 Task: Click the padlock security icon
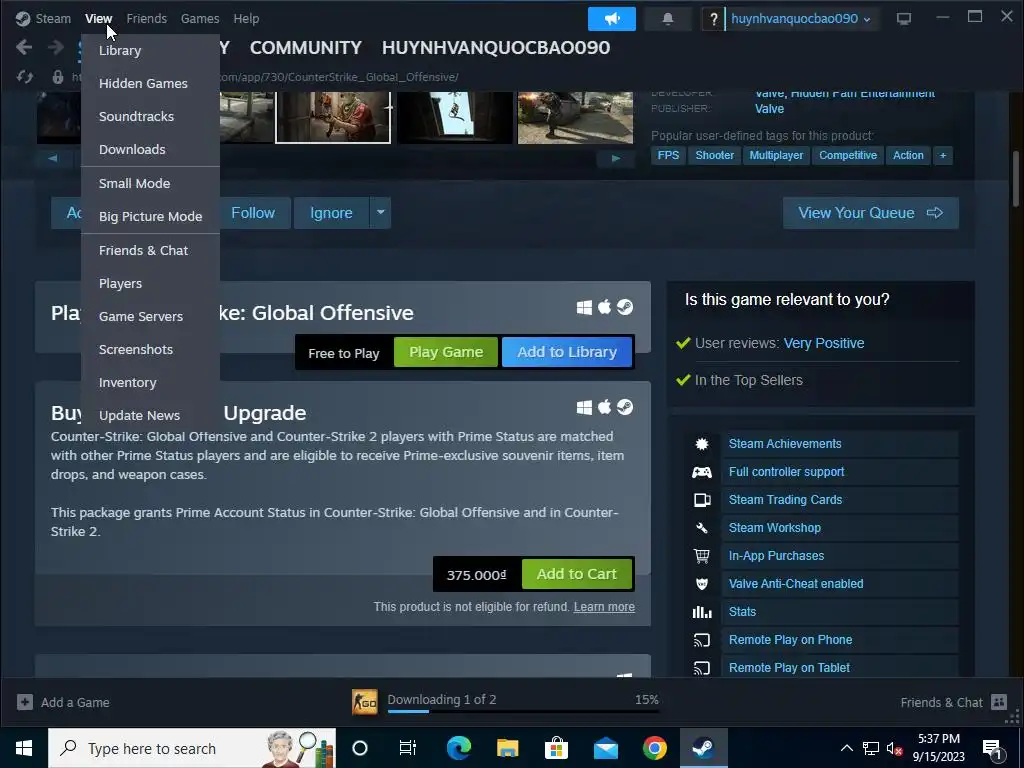point(57,77)
